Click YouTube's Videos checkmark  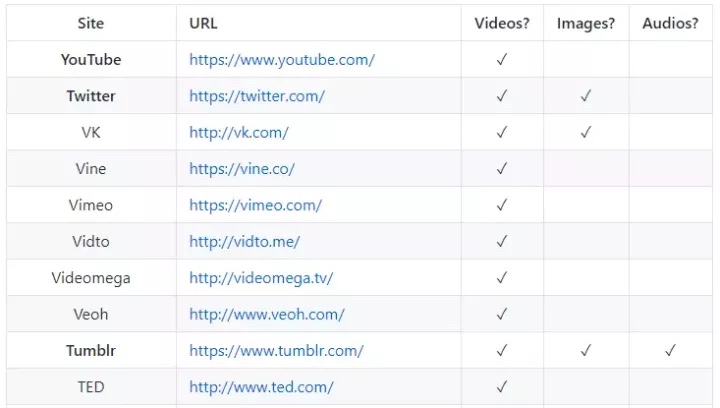(502, 59)
